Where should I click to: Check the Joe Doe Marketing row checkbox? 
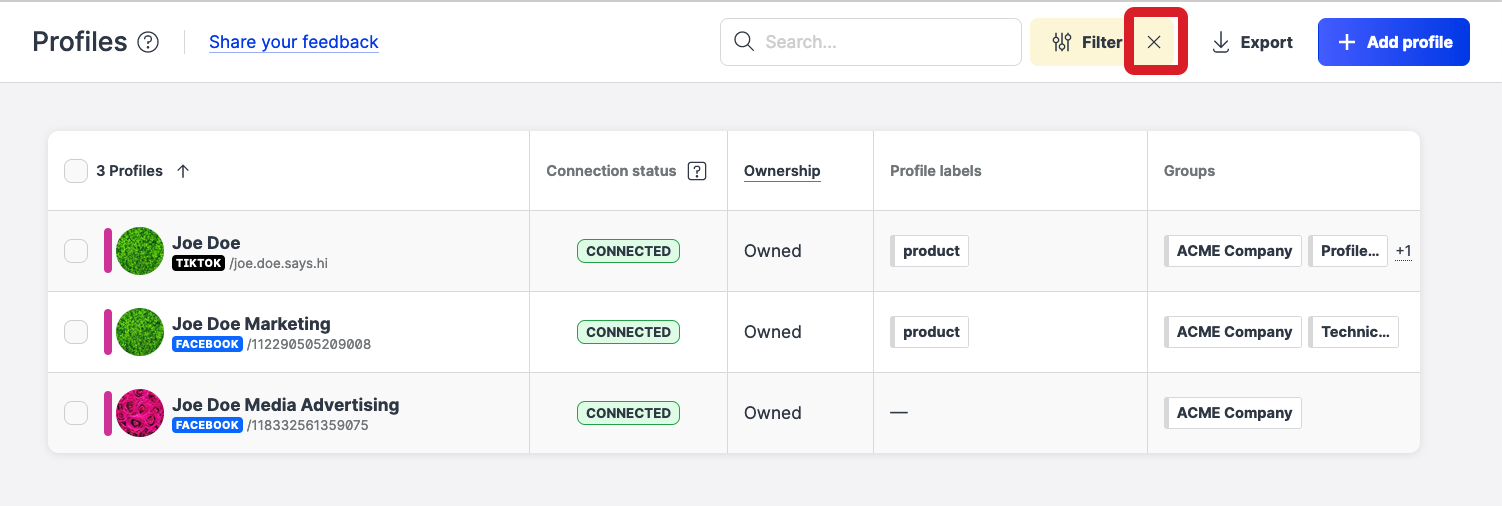tap(76, 332)
